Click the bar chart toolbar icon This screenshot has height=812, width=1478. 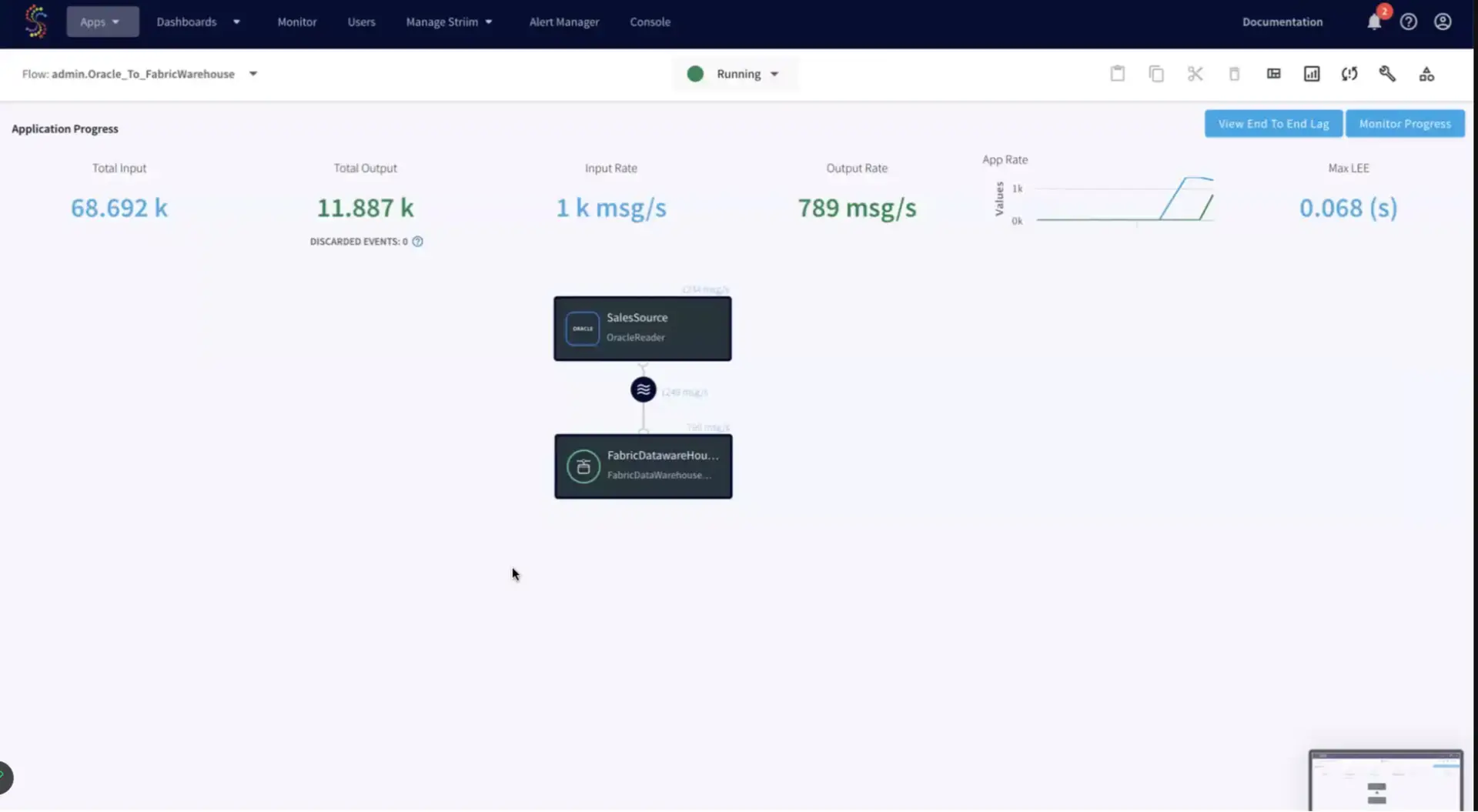1311,74
